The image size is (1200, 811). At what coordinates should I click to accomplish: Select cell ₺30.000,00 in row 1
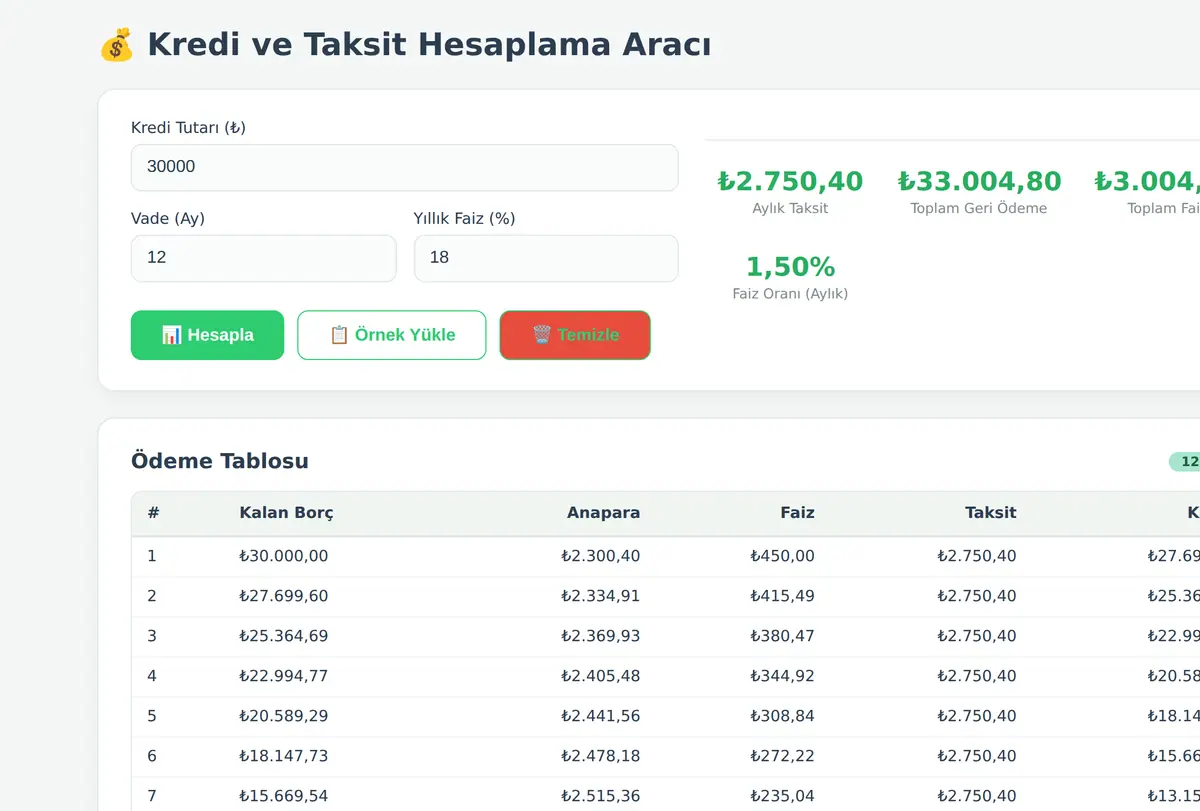[x=284, y=556]
